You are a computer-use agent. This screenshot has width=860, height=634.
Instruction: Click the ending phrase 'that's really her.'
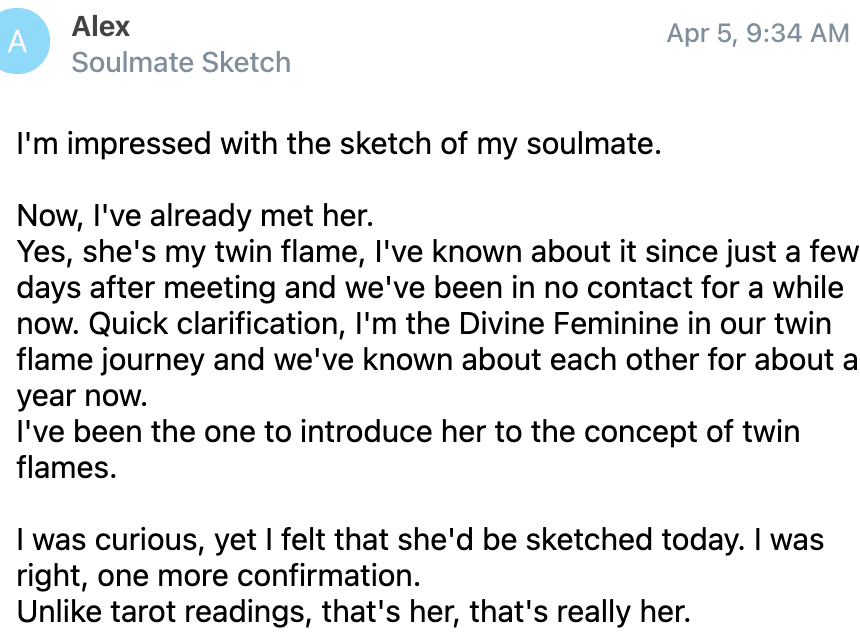pyautogui.click(x=580, y=612)
